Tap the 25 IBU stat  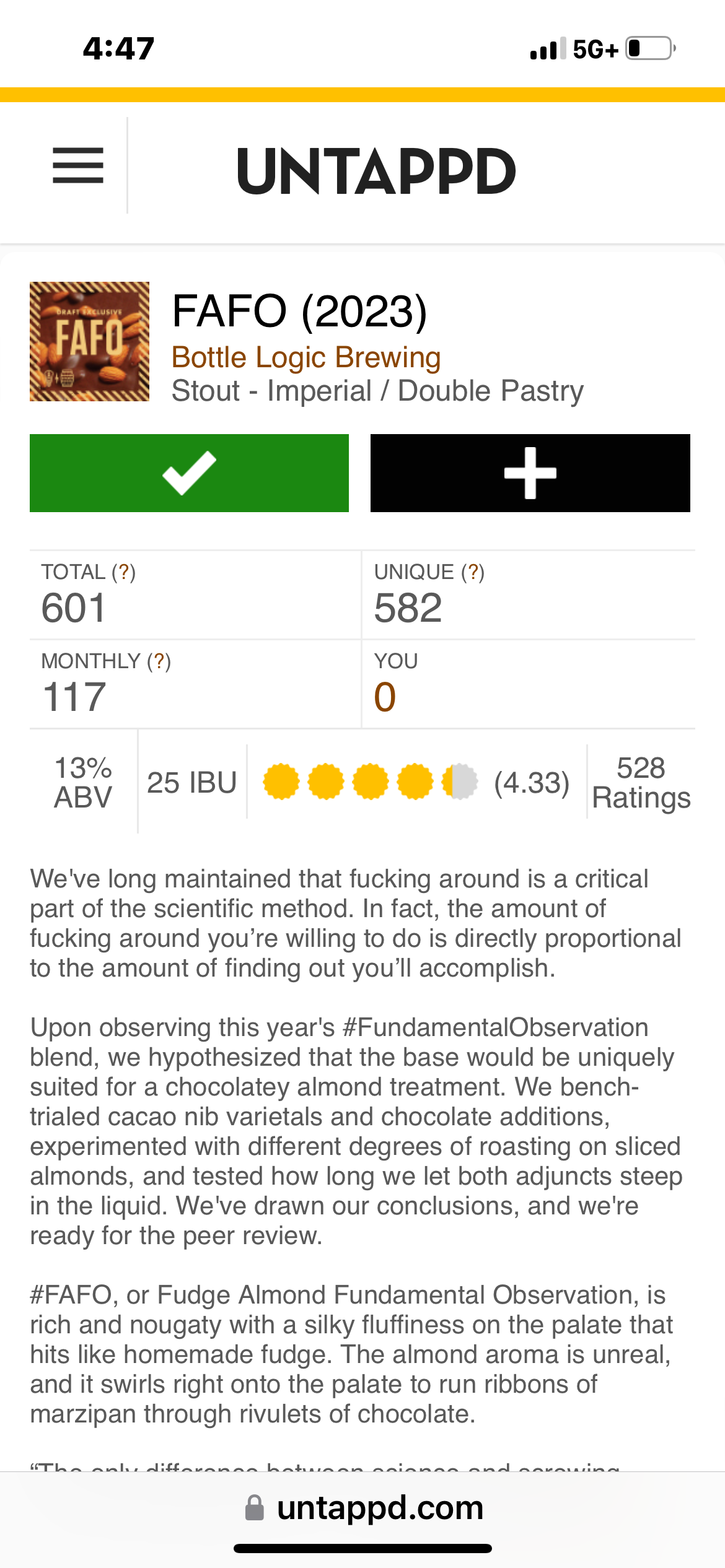[191, 782]
